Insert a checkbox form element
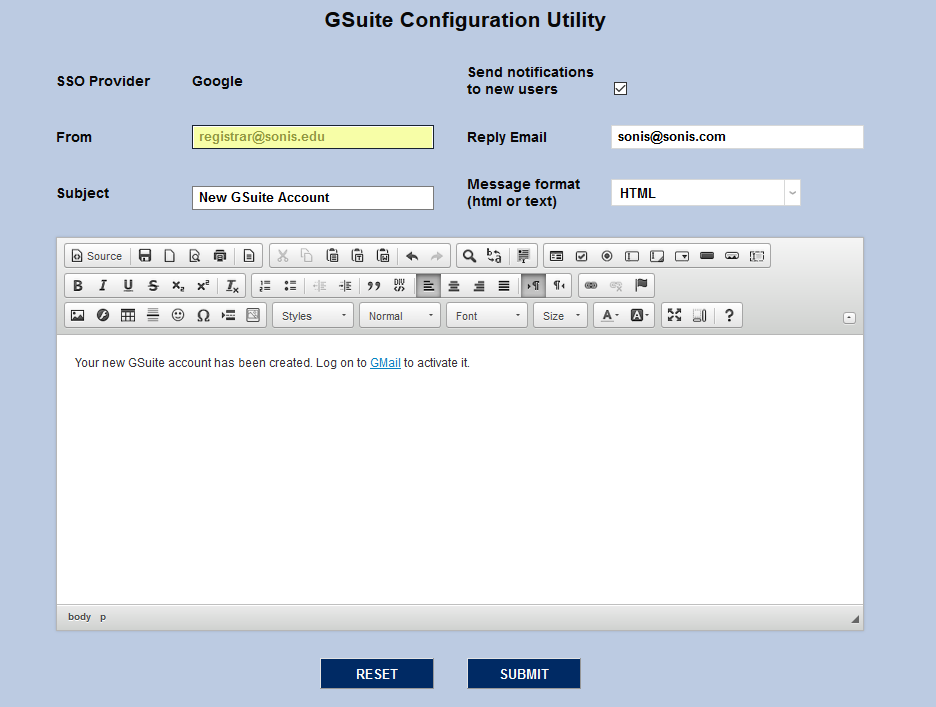This screenshot has width=936, height=707. pos(582,255)
